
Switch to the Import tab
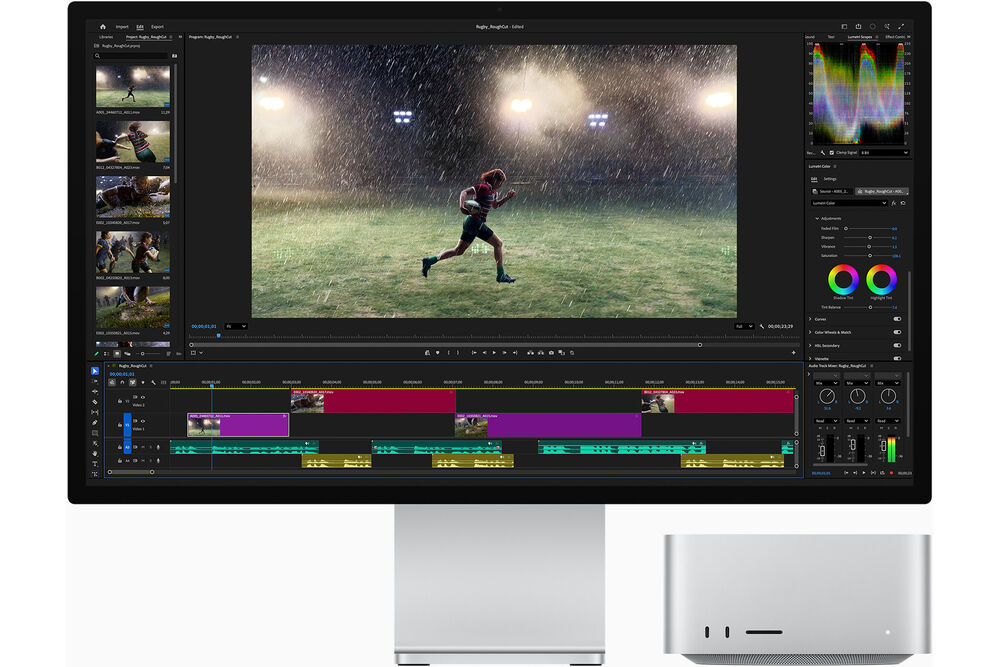click(122, 27)
